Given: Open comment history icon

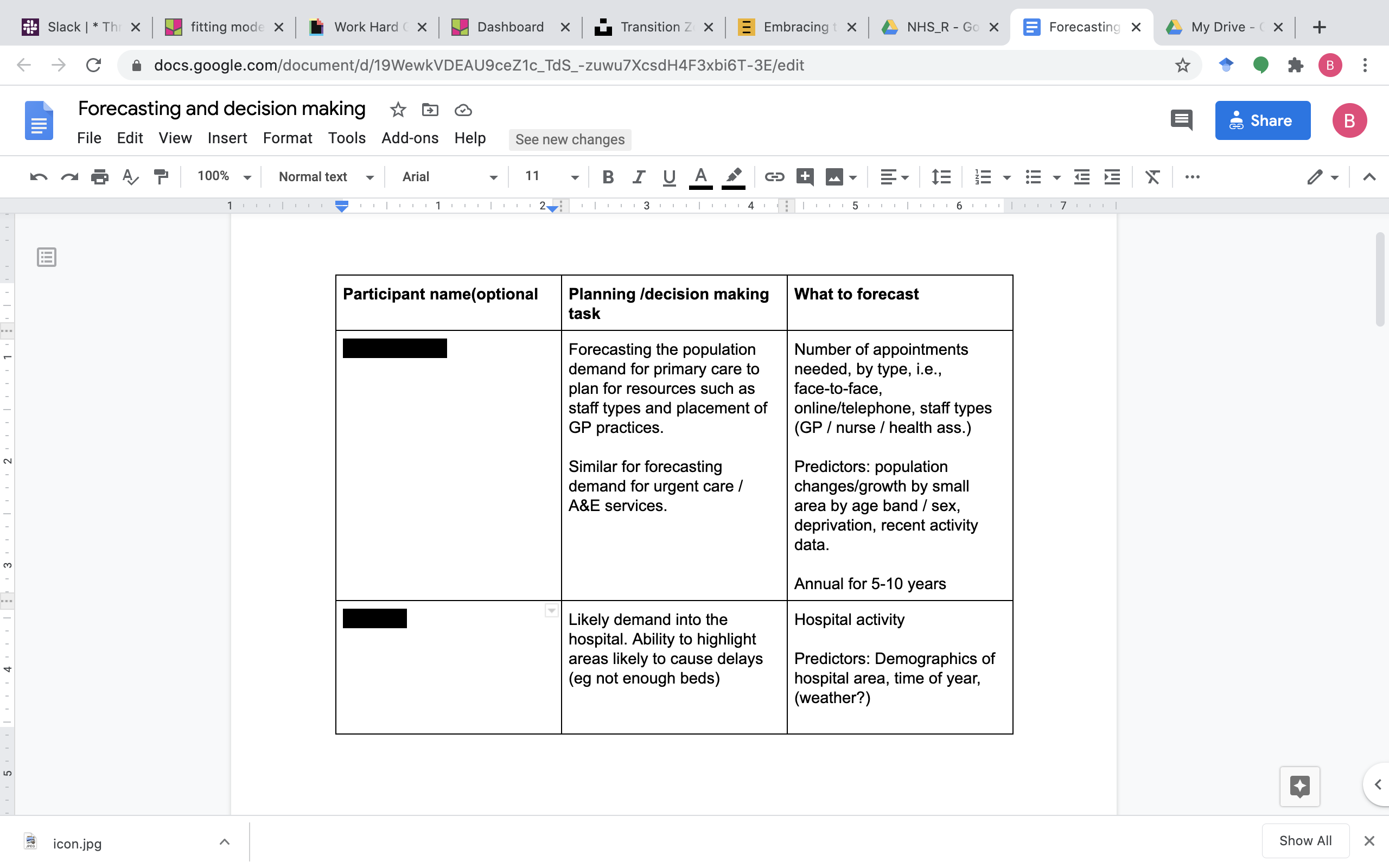Looking at the screenshot, I should (x=1182, y=120).
